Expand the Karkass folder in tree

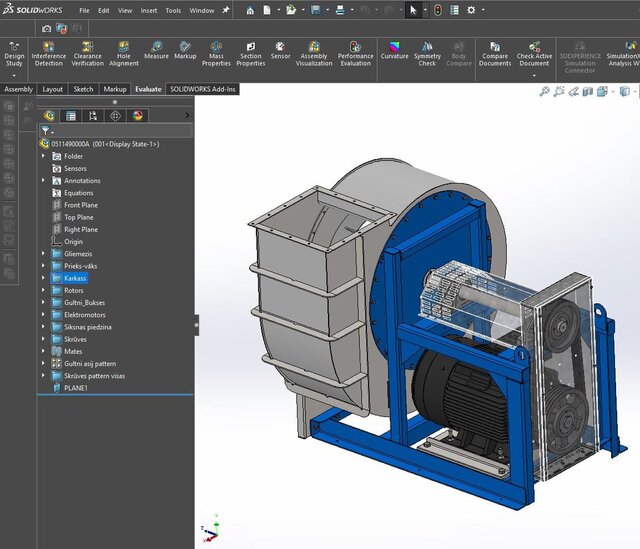click(x=43, y=278)
